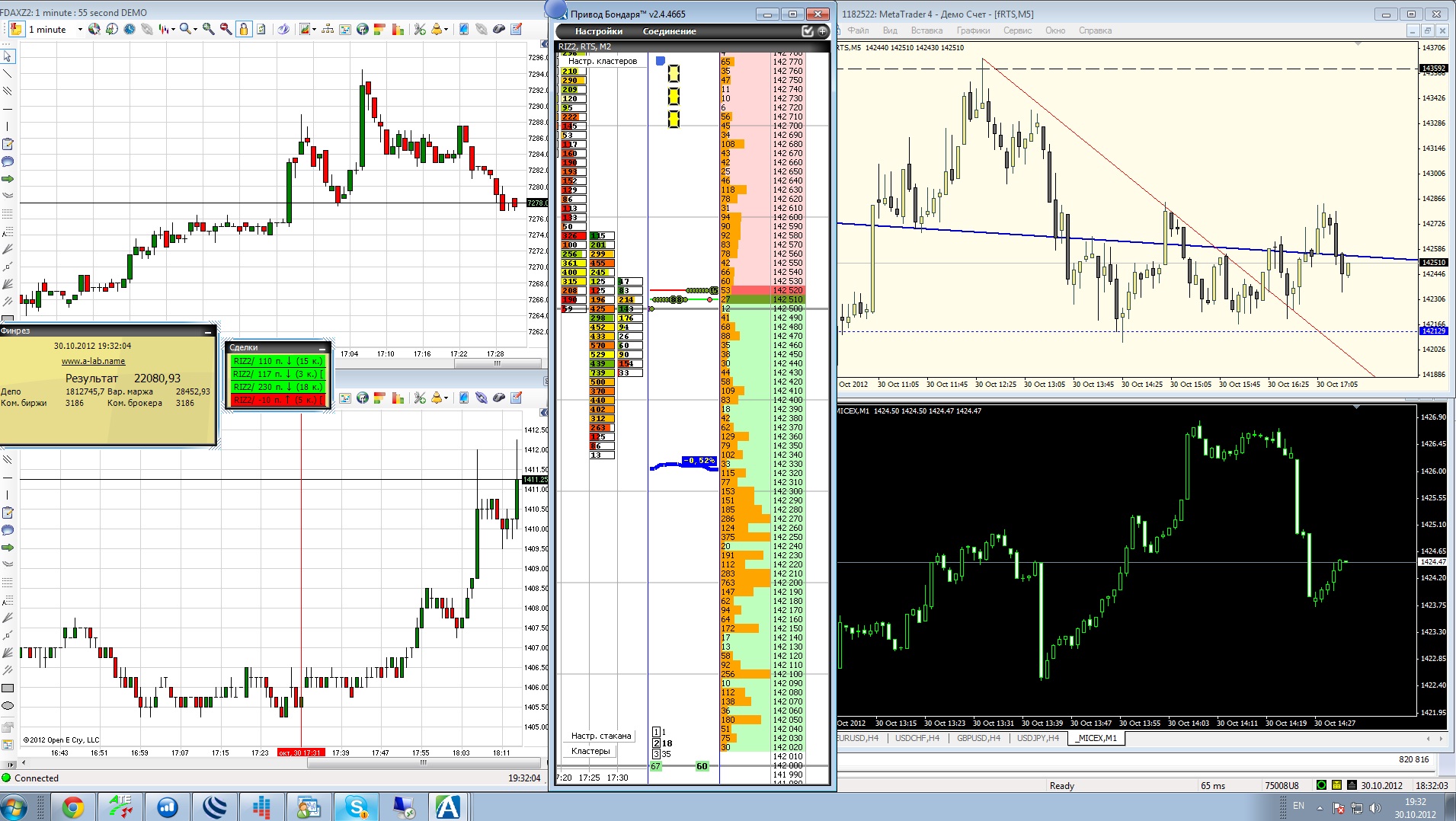
Task: Minimize the Сделки panel
Action: click(x=322, y=348)
